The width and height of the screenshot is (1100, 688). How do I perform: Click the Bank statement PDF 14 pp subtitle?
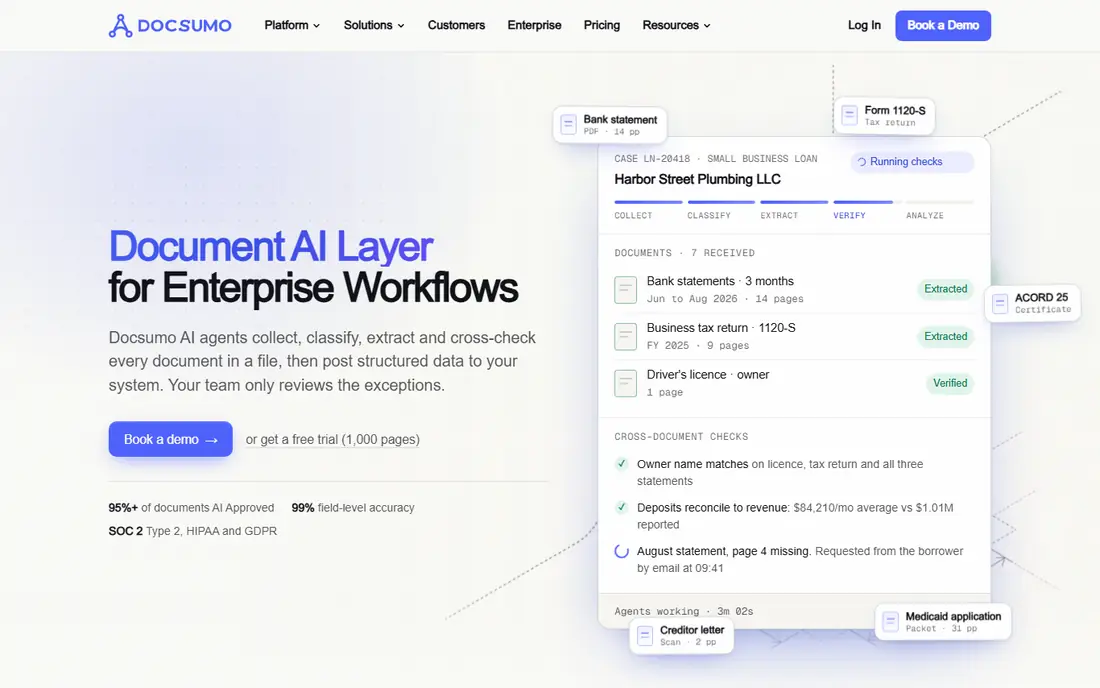pyautogui.click(x=612, y=132)
